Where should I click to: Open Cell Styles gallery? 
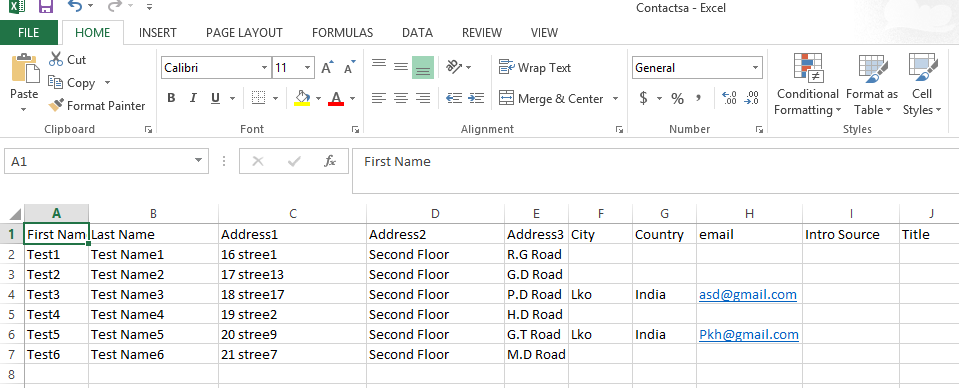tap(921, 84)
